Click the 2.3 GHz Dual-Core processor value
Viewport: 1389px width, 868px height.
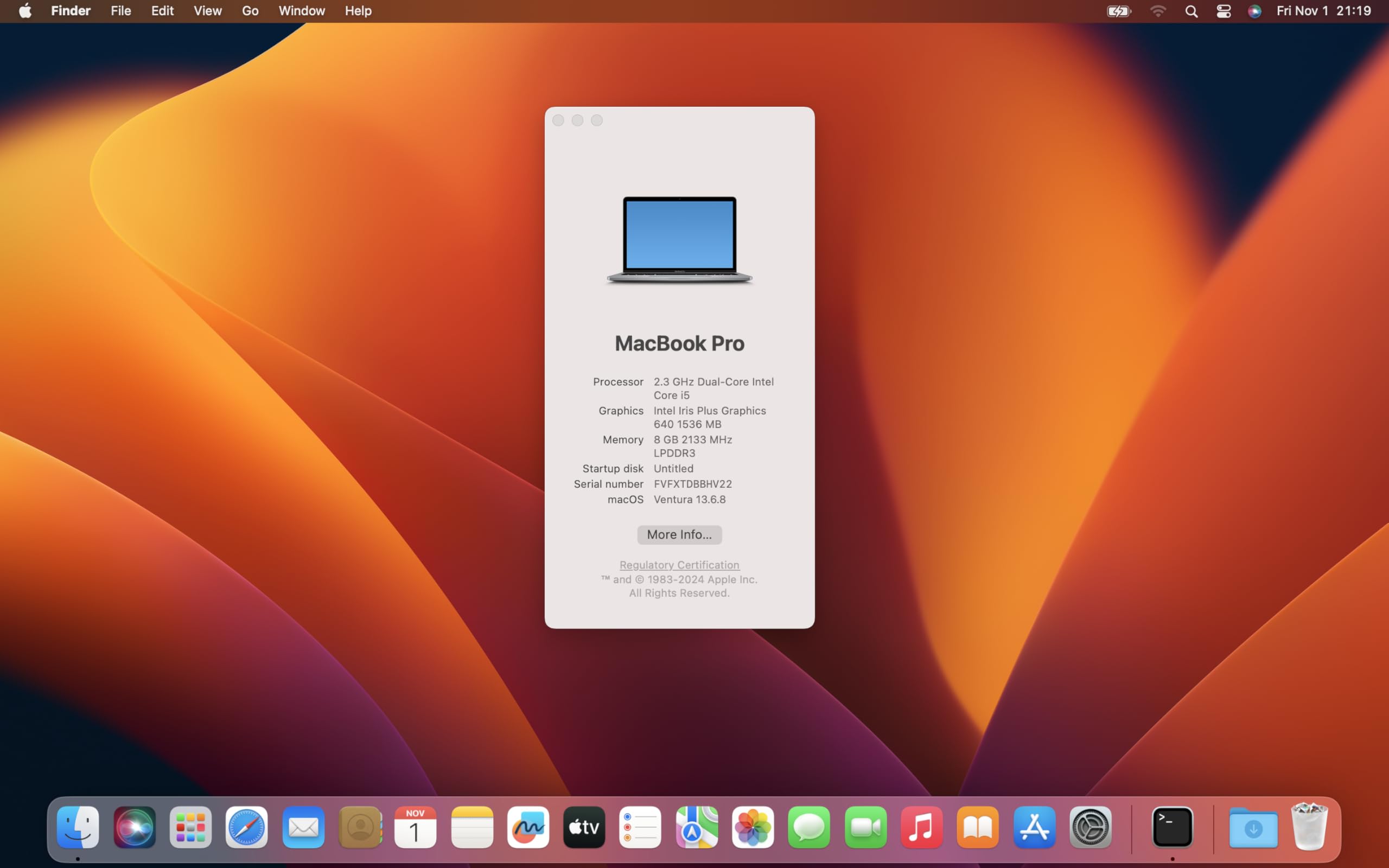pos(713,388)
